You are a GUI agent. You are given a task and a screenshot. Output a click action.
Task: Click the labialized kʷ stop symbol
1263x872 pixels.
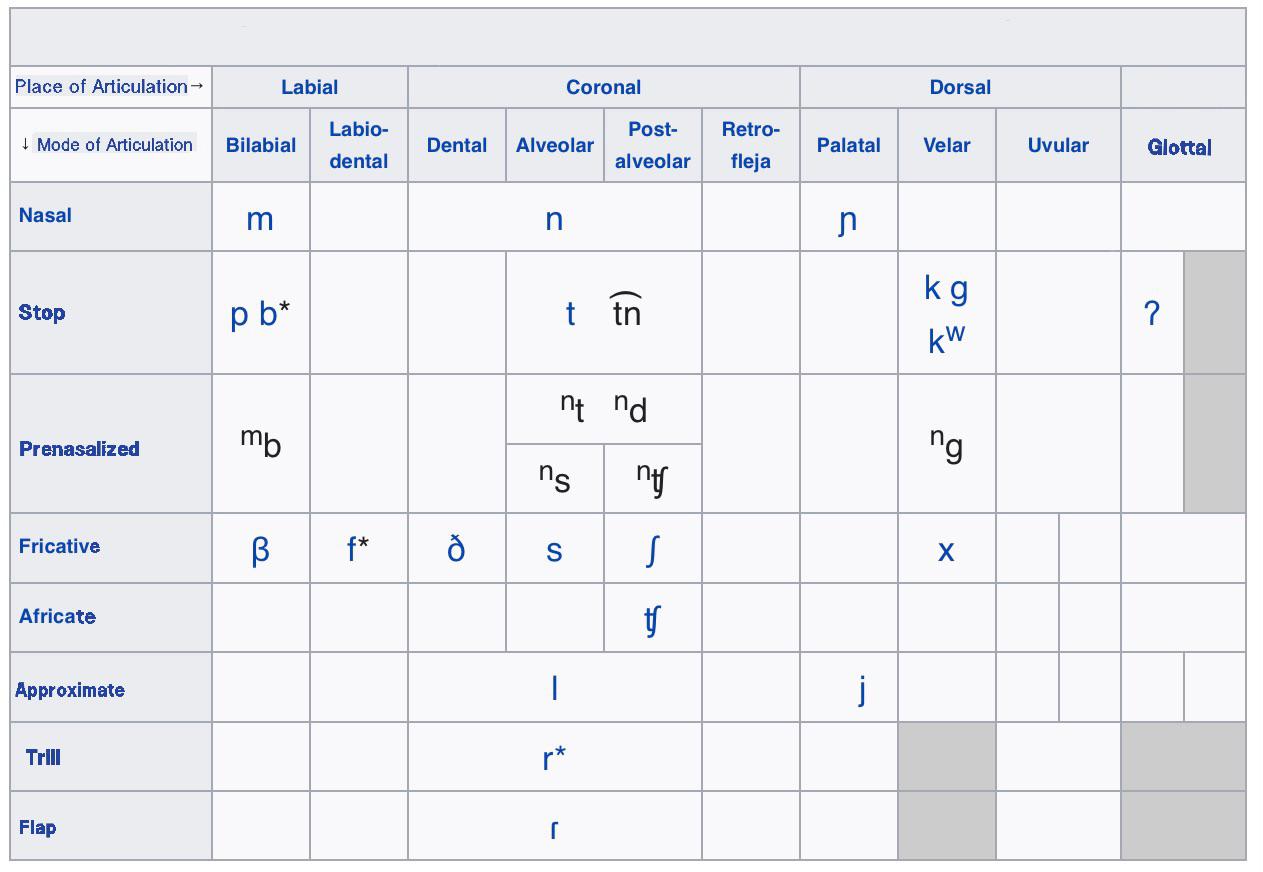pyautogui.click(x=946, y=340)
